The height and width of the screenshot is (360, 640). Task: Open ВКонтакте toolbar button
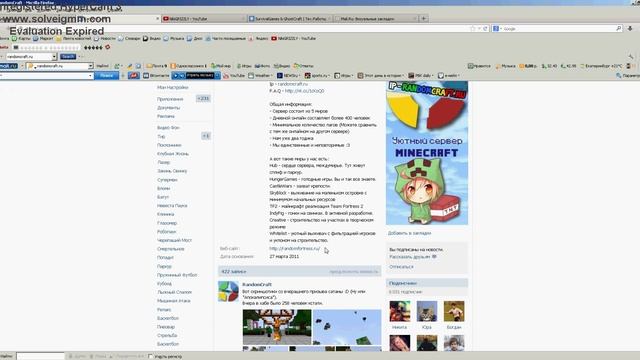click(156, 76)
